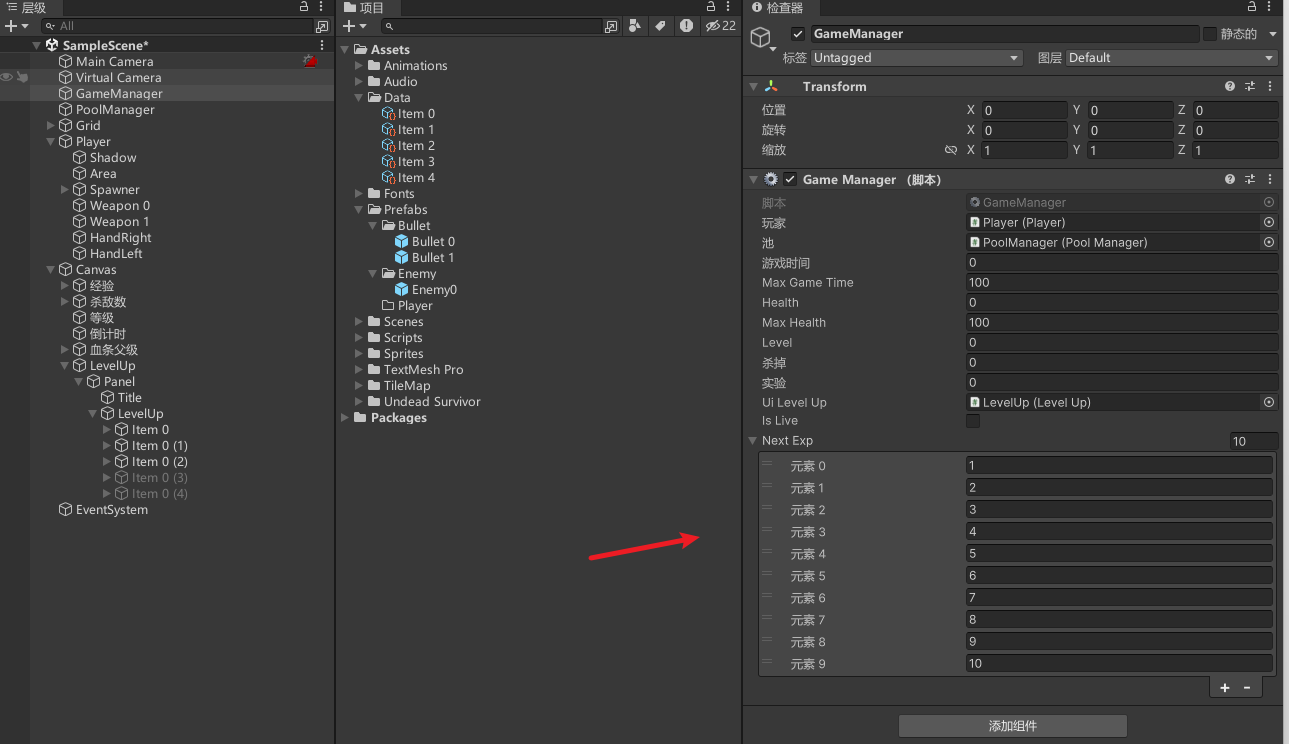Click the 元素 3 drag handle
The height and width of the screenshot is (744, 1289).
767,530
